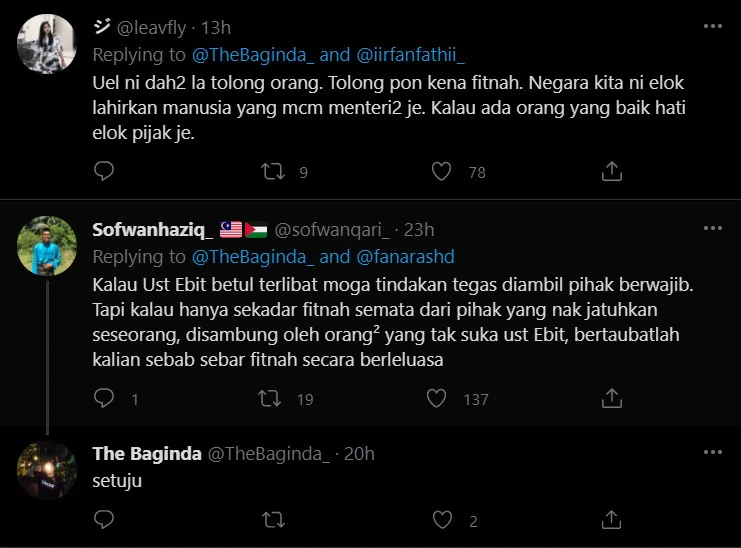Image resolution: width=741 pixels, height=548 pixels.
Task: Retweet Sofwanhaziq_'s tweet
Action: pyautogui.click(x=272, y=399)
